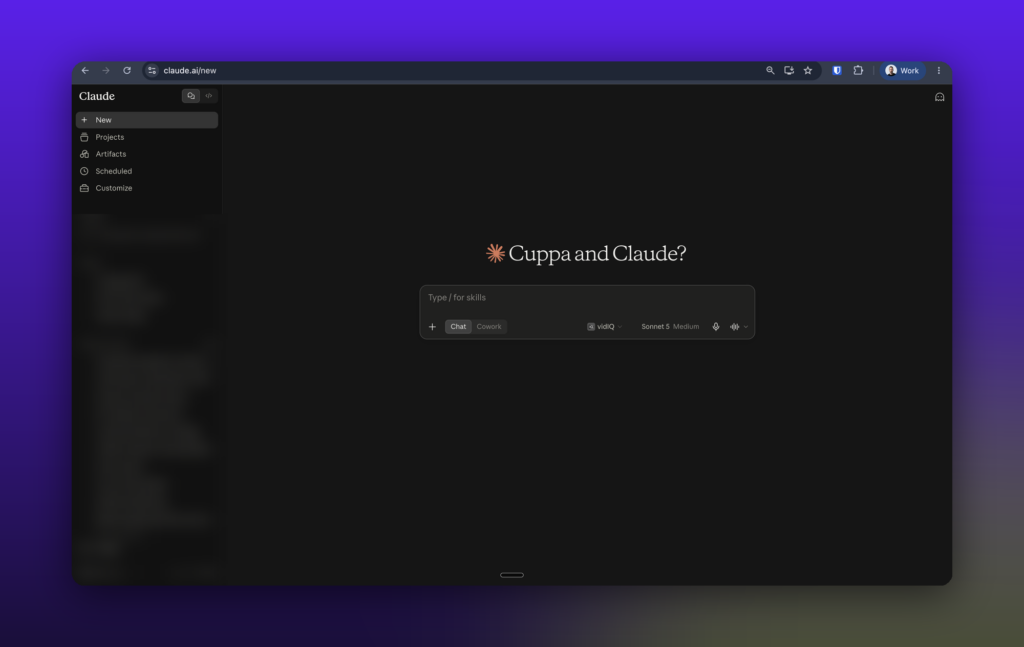Image resolution: width=1024 pixels, height=647 pixels.
Task: Select the Chat tab in composer
Action: pos(458,326)
